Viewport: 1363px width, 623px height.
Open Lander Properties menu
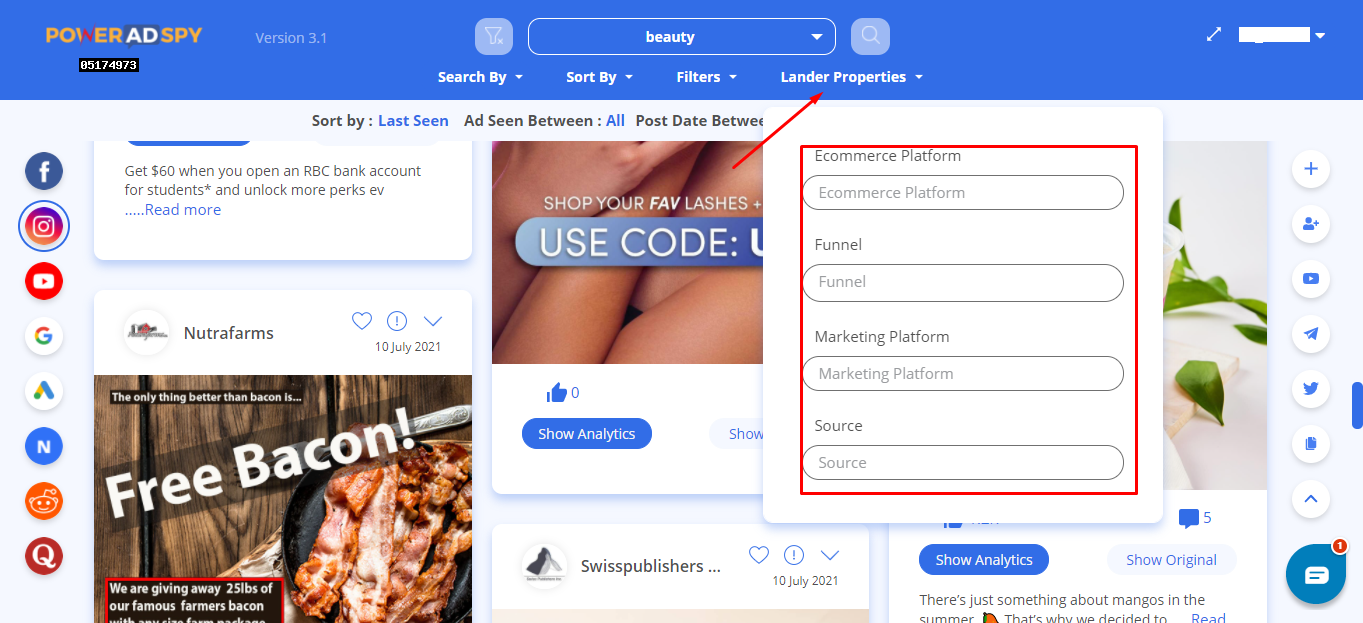point(851,77)
